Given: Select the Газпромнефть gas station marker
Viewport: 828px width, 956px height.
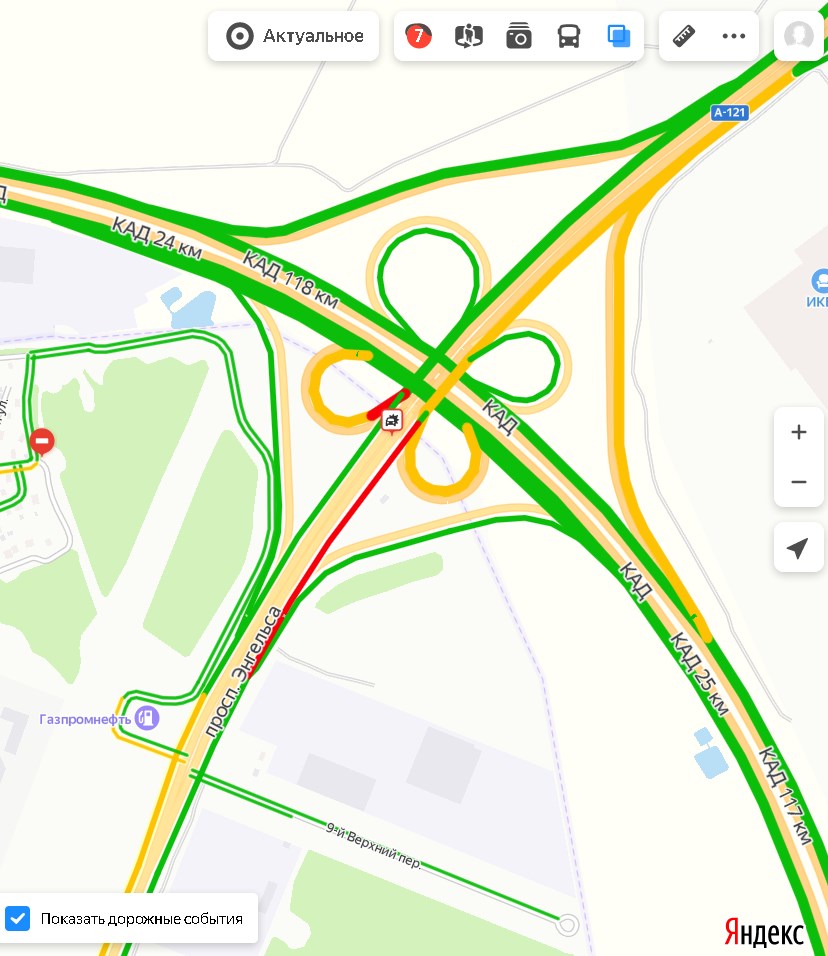Looking at the screenshot, I should click(x=147, y=718).
